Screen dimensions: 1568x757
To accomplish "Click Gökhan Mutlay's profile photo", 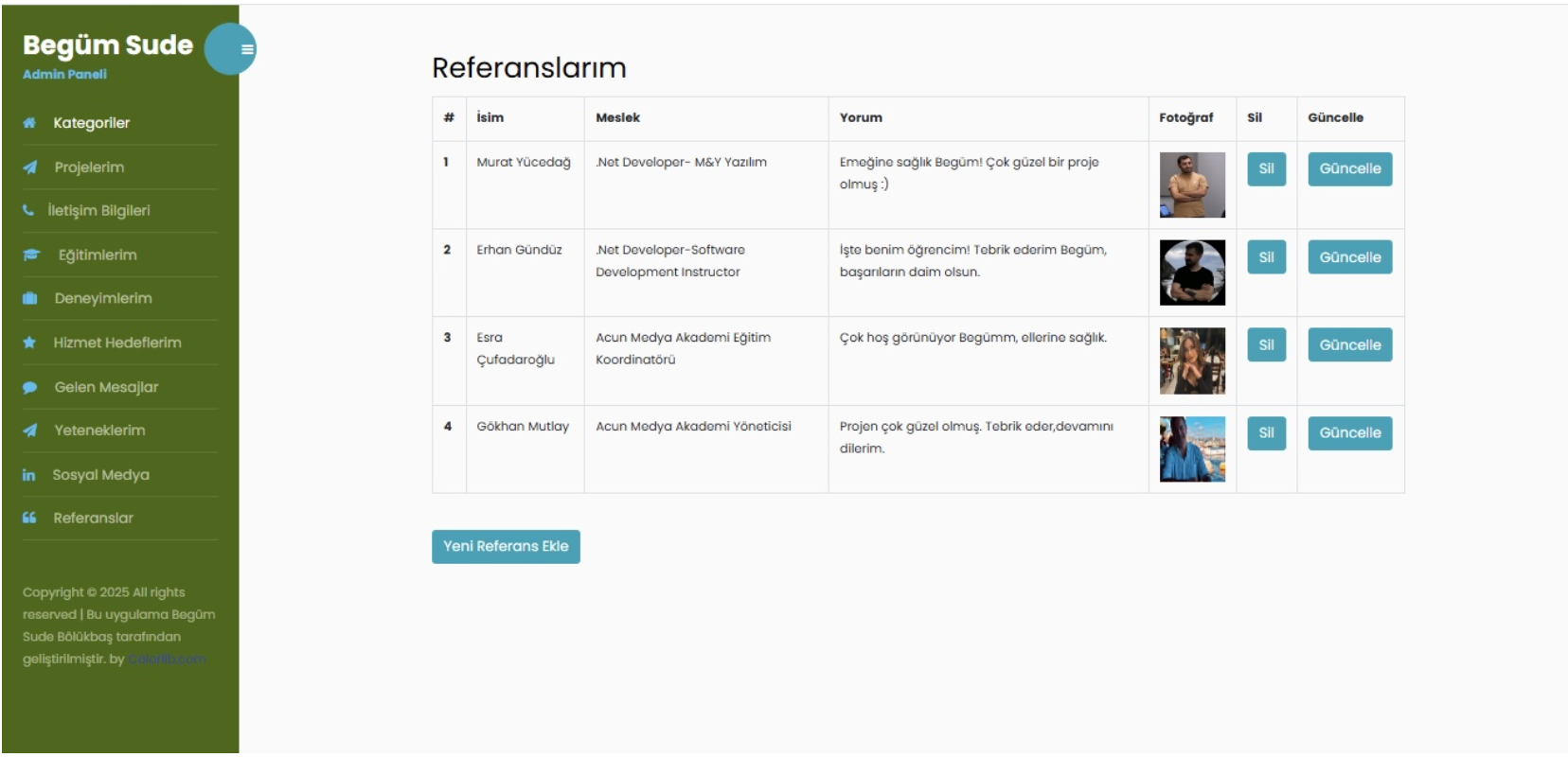I will point(1192,451).
